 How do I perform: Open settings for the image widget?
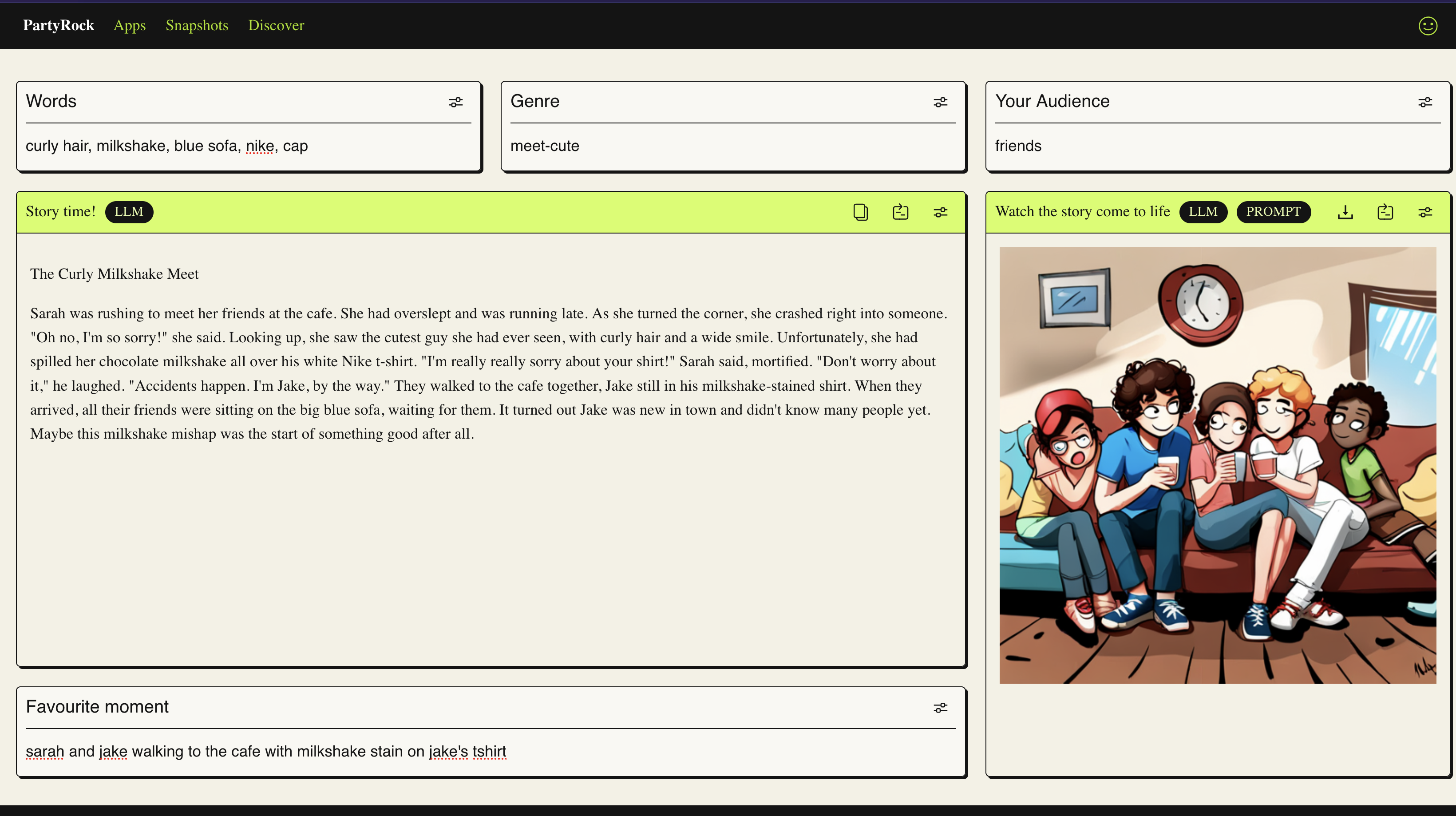(x=1425, y=212)
